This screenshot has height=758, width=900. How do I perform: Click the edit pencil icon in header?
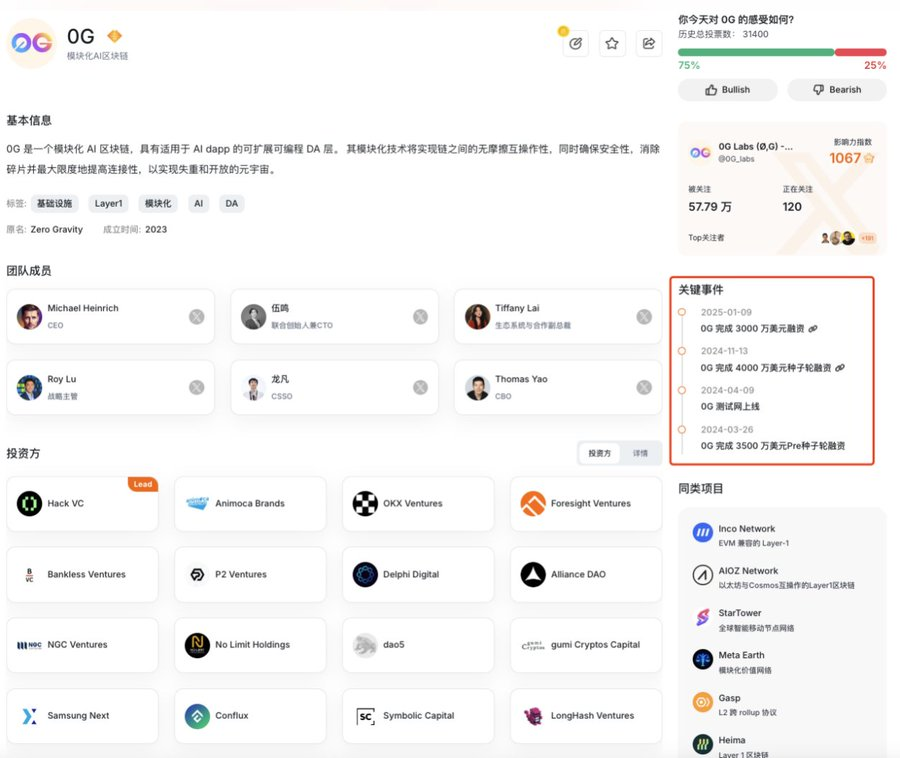click(x=576, y=44)
